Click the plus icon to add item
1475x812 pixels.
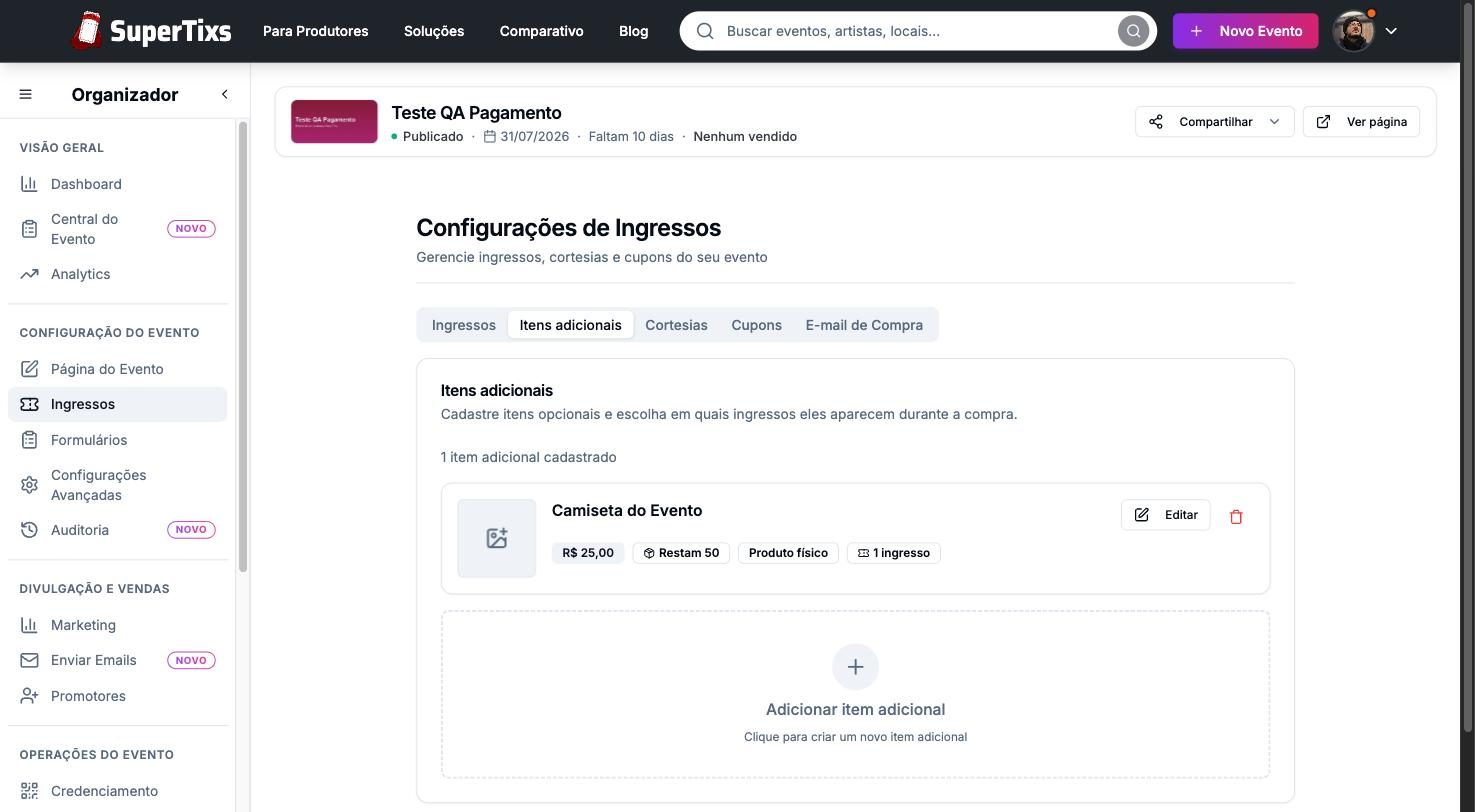coord(855,667)
